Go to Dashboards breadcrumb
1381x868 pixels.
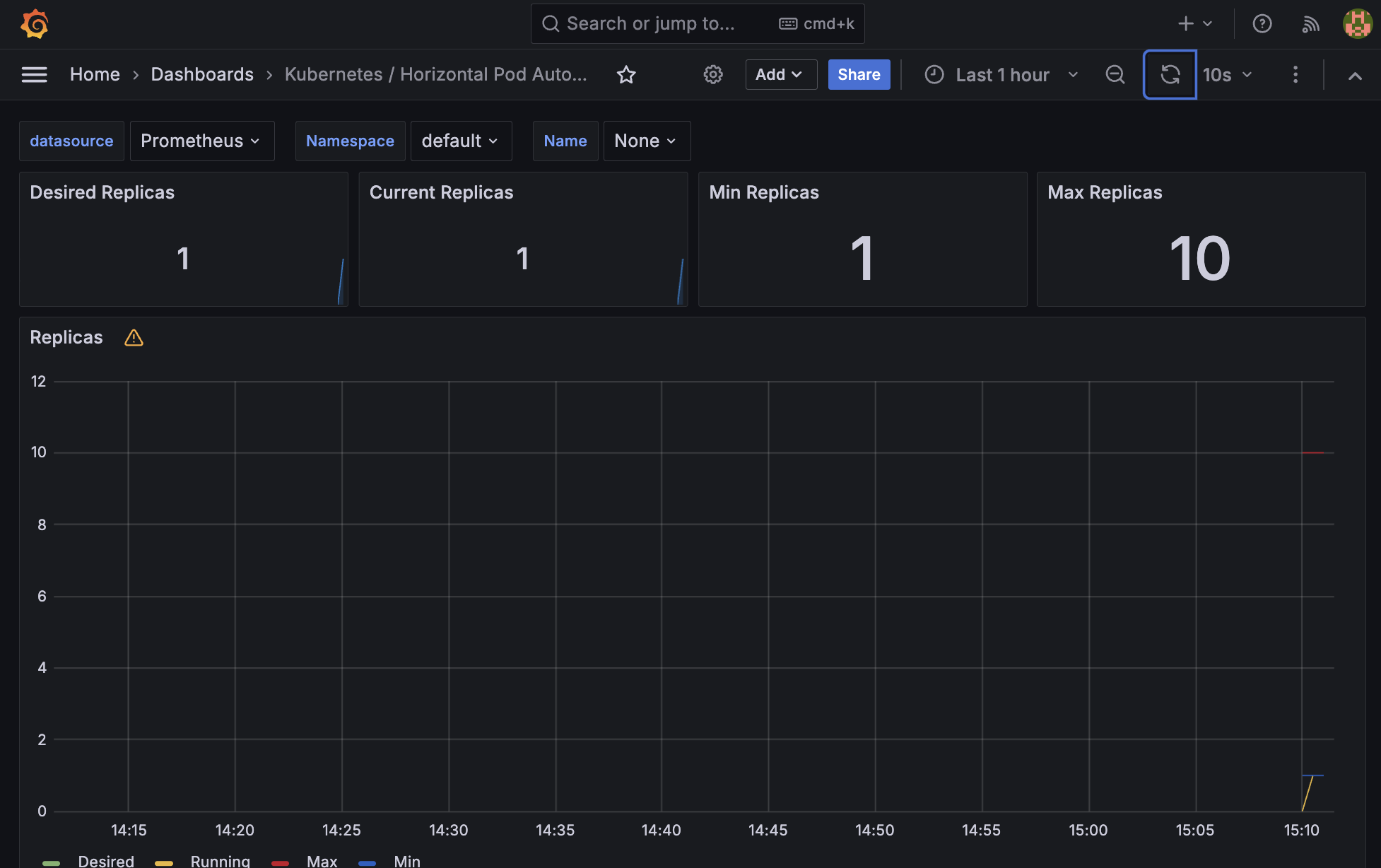click(x=201, y=74)
